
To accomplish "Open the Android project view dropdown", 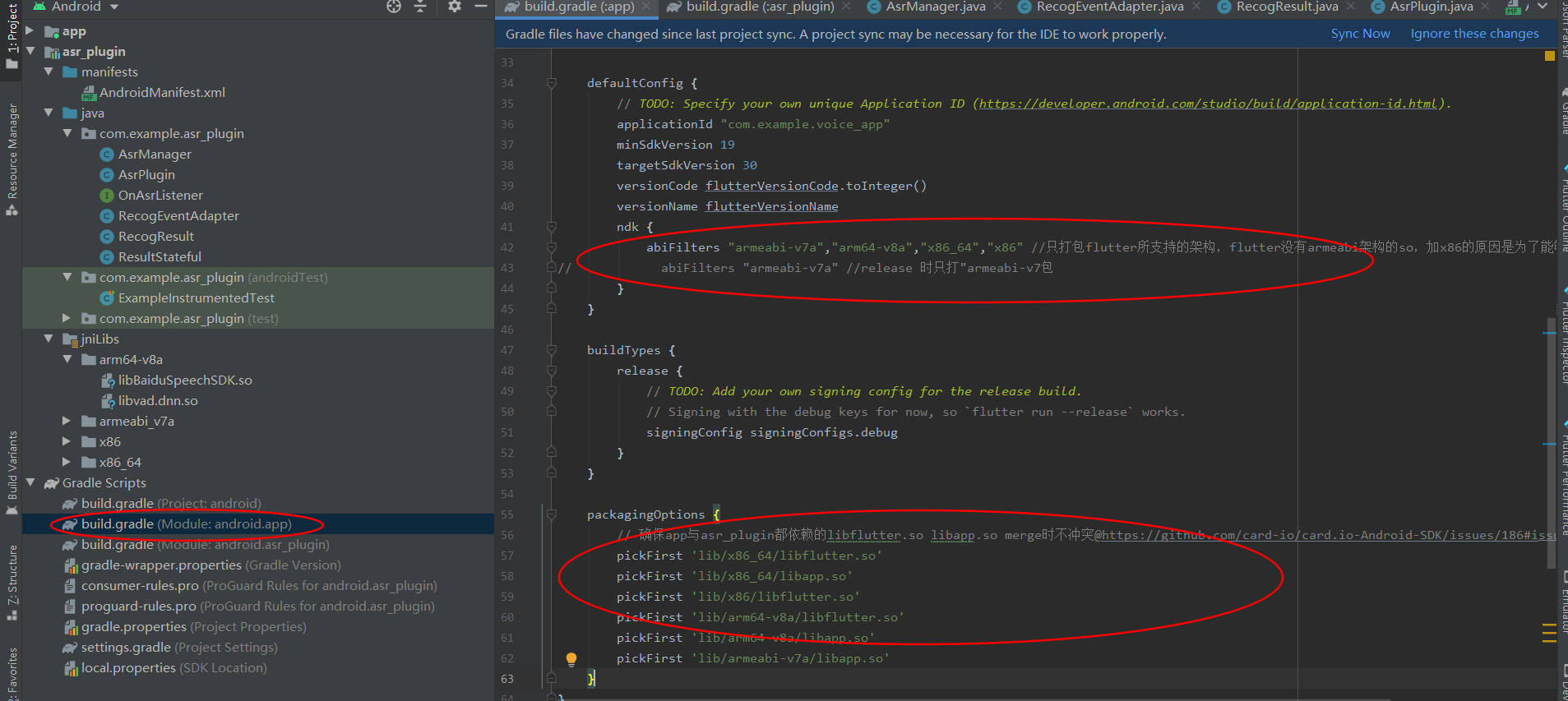I will pos(76,7).
